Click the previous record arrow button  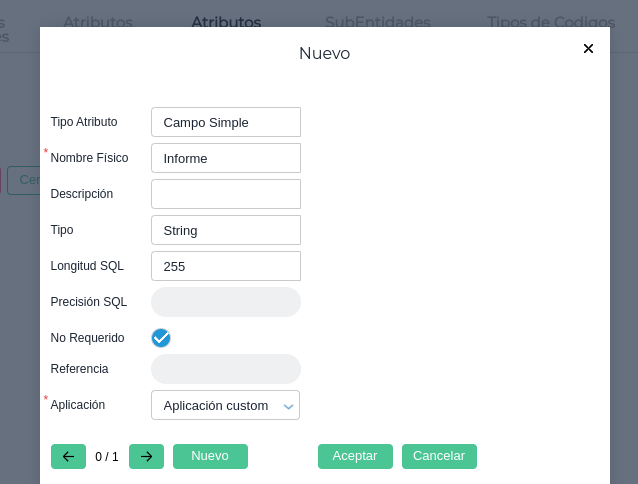point(68,456)
